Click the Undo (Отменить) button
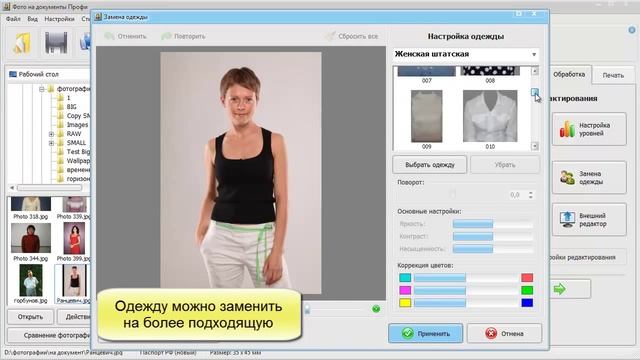The width and height of the screenshot is (640, 360). [125, 36]
